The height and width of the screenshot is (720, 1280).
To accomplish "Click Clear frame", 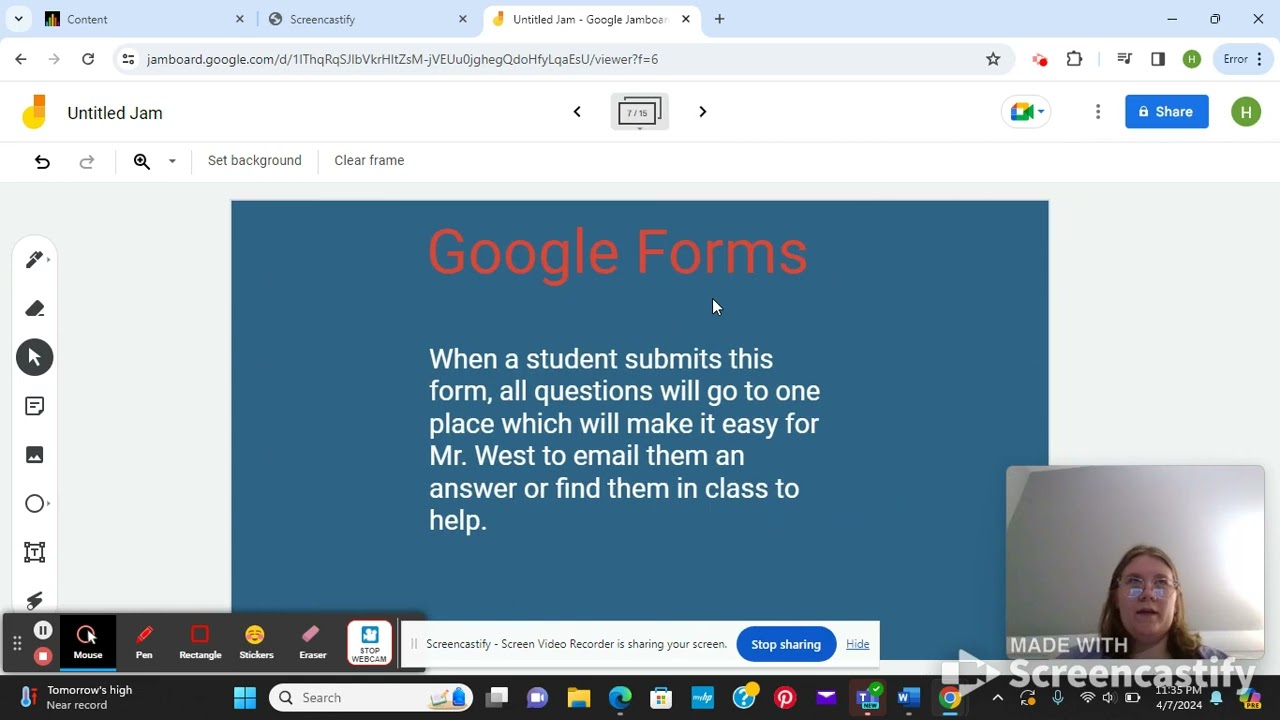I will 369,160.
